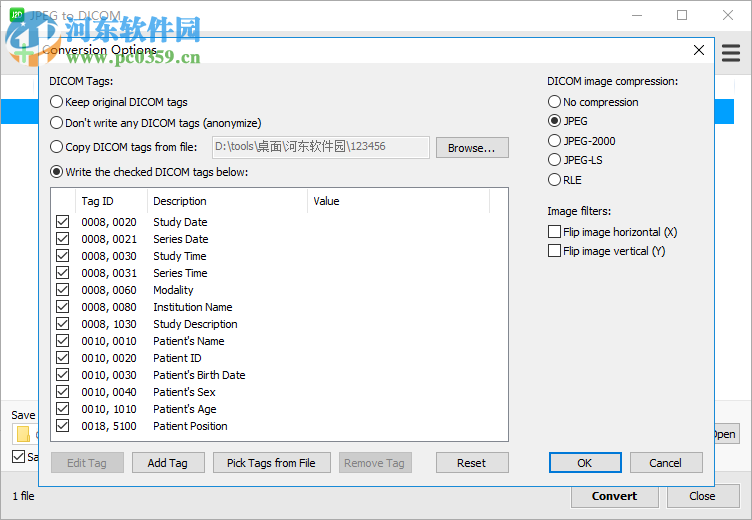
Task: Click the Cancel button
Action: (x=666, y=463)
